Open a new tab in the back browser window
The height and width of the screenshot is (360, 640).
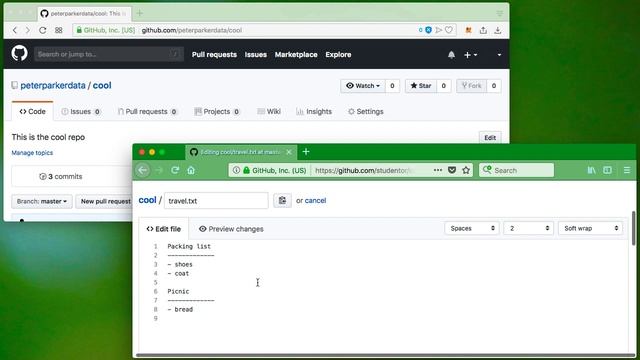(140, 13)
